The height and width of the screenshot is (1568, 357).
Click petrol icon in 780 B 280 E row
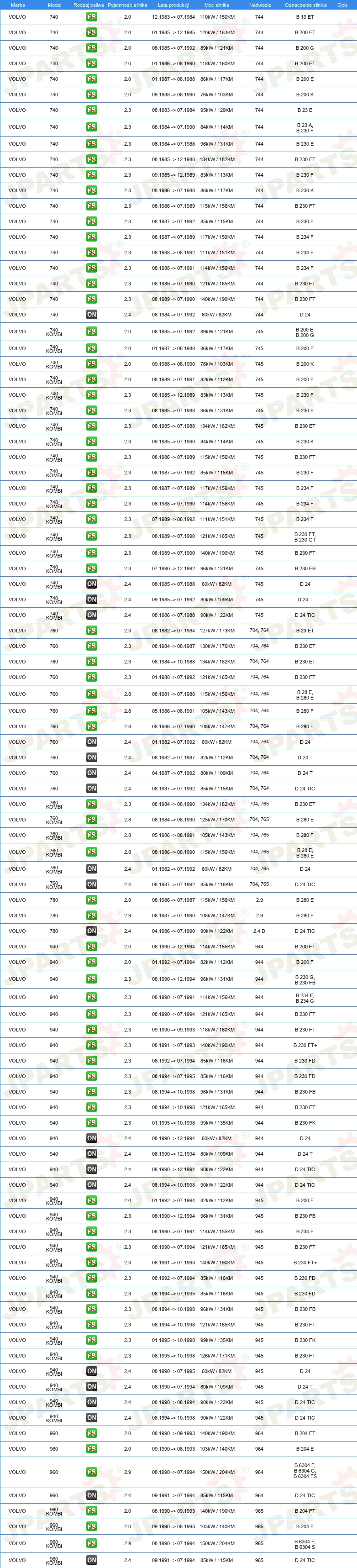pos(91,900)
